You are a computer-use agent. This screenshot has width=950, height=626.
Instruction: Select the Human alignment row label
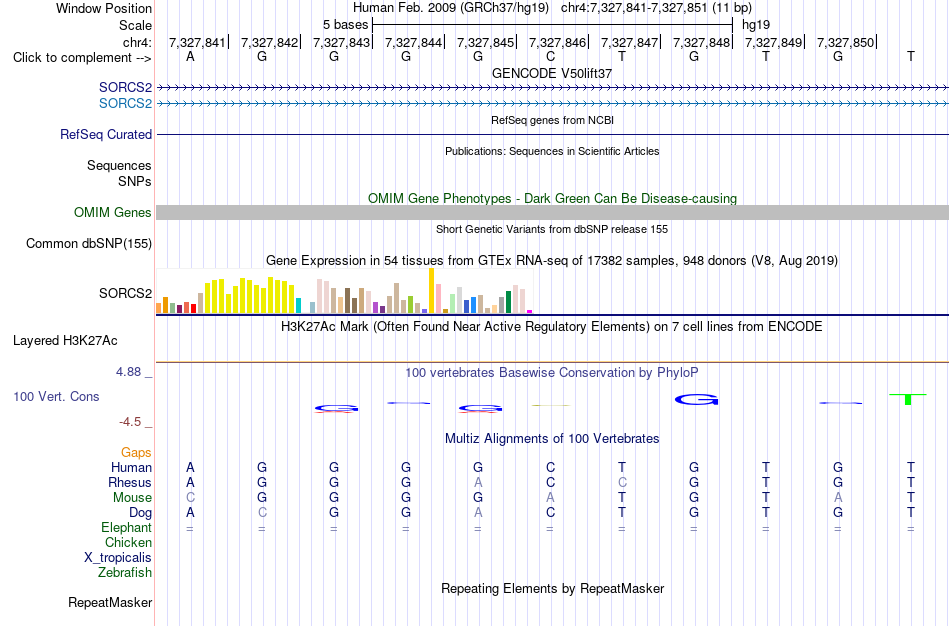click(x=131, y=467)
